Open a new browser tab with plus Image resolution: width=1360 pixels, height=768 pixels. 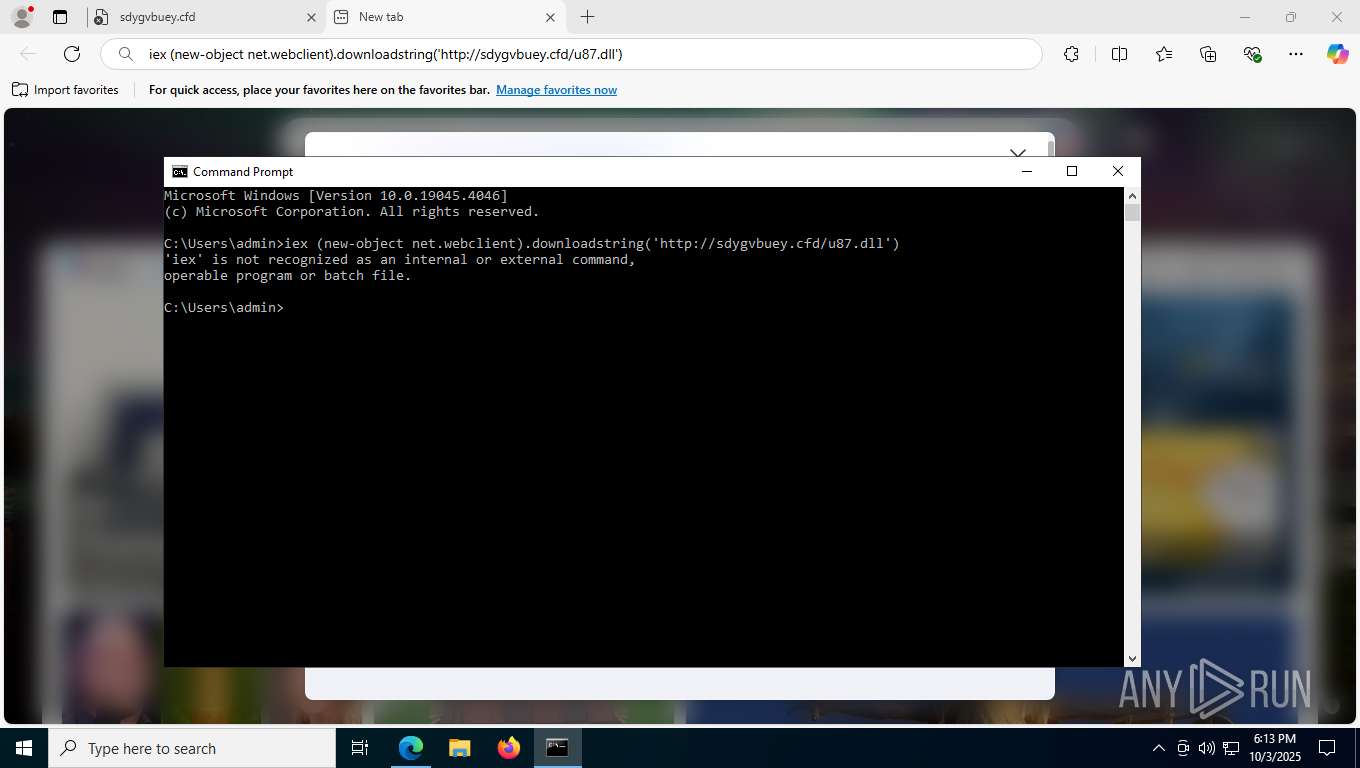point(587,17)
